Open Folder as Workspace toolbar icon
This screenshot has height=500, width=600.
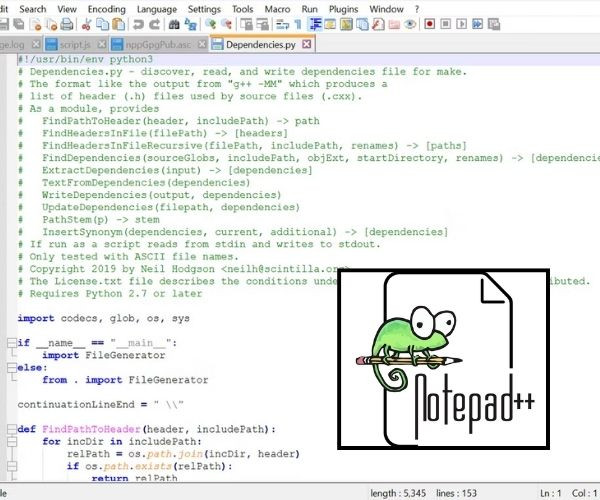(394, 24)
